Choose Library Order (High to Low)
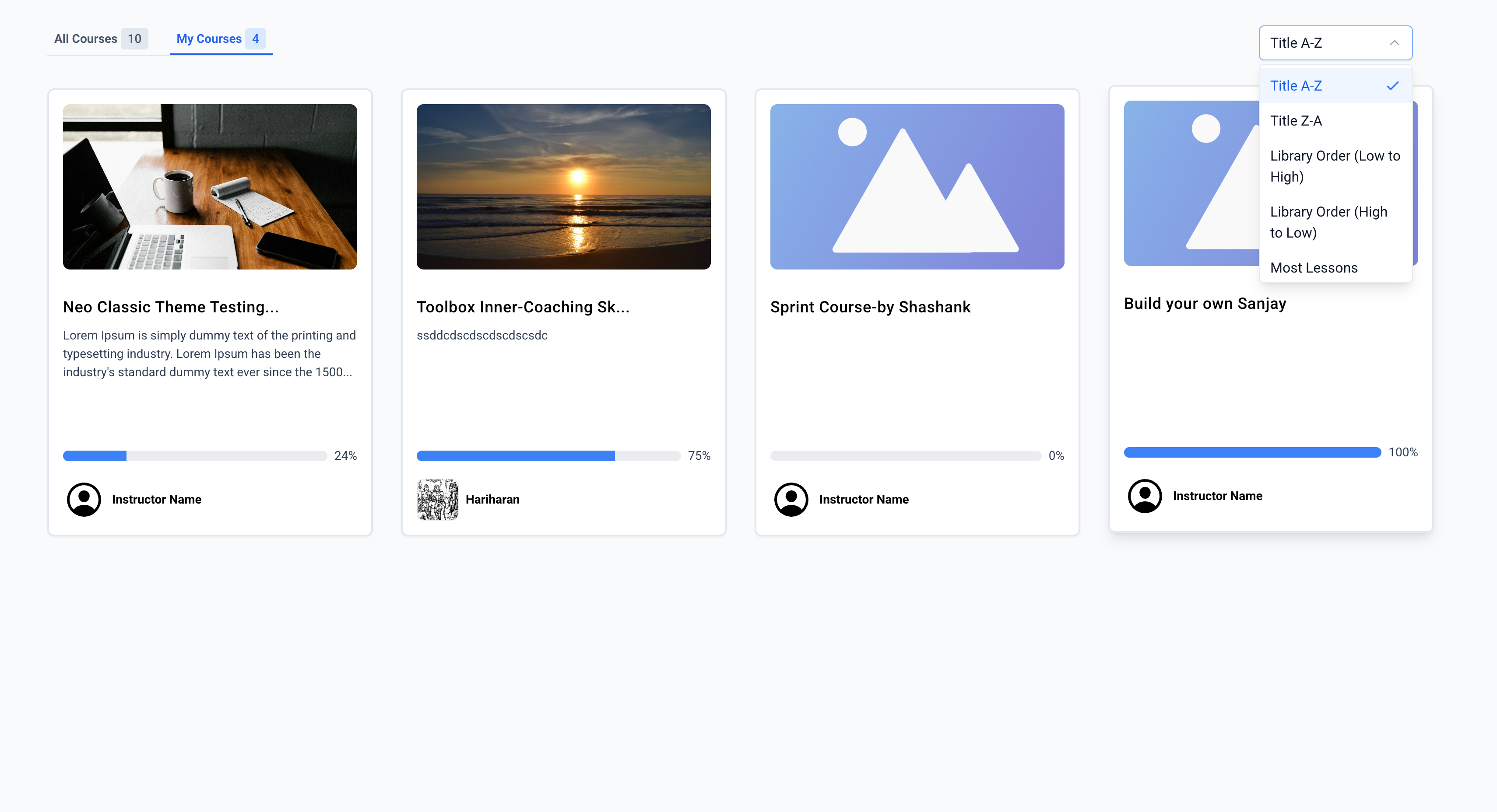 (1328, 222)
